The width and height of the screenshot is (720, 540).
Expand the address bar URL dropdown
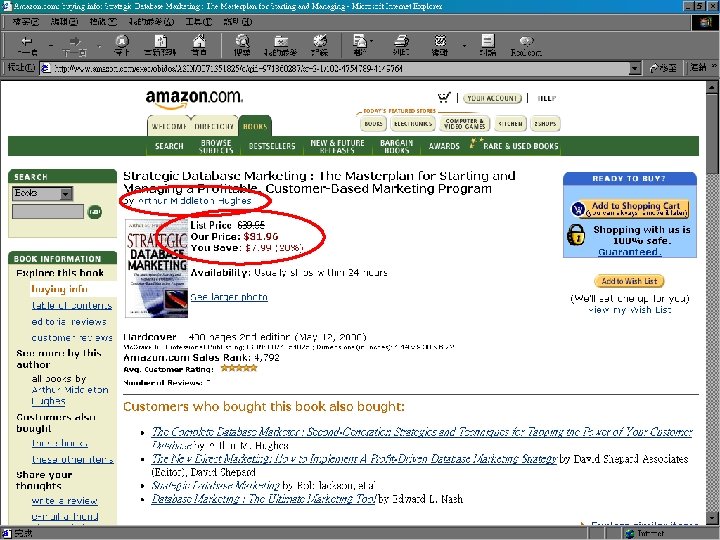click(635, 68)
